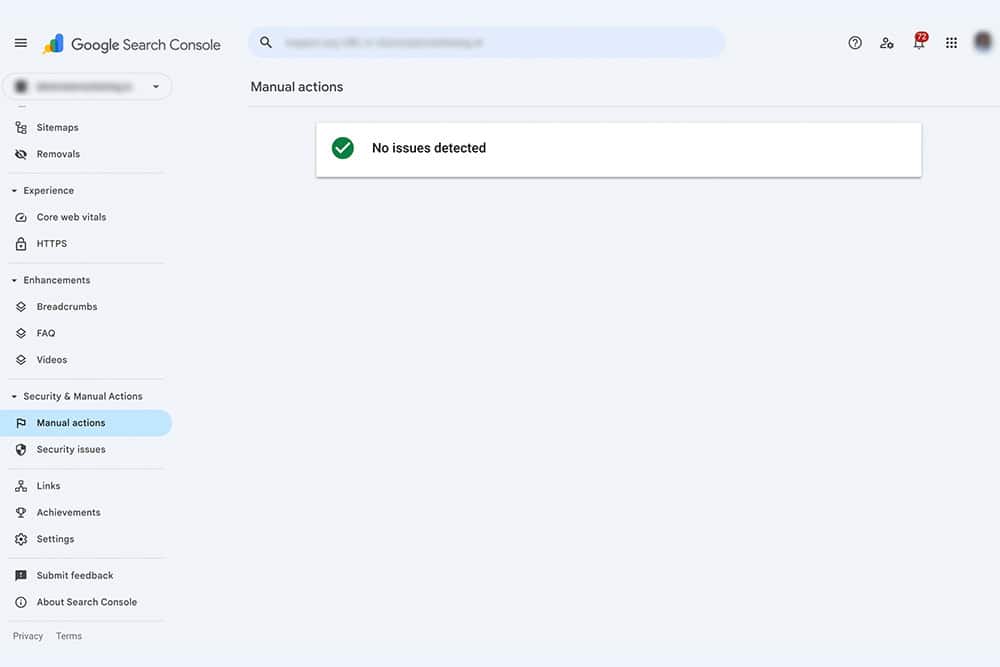1000x667 pixels.
Task: Select the Videos enhancement icon
Action: [x=21, y=359]
